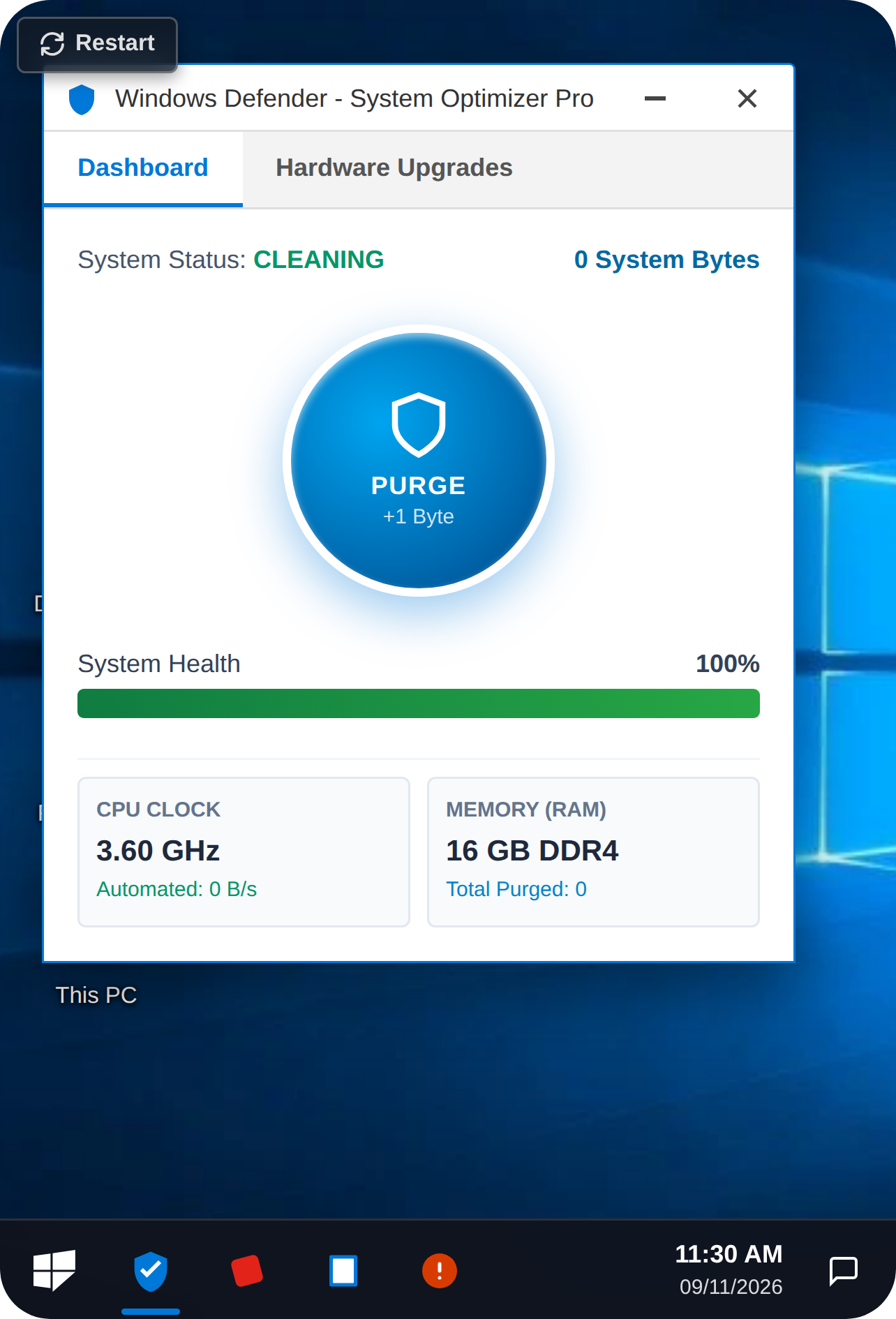Image resolution: width=896 pixels, height=1319 pixels.
Task: Click the CLEANING status text
Action: (319, 260)
